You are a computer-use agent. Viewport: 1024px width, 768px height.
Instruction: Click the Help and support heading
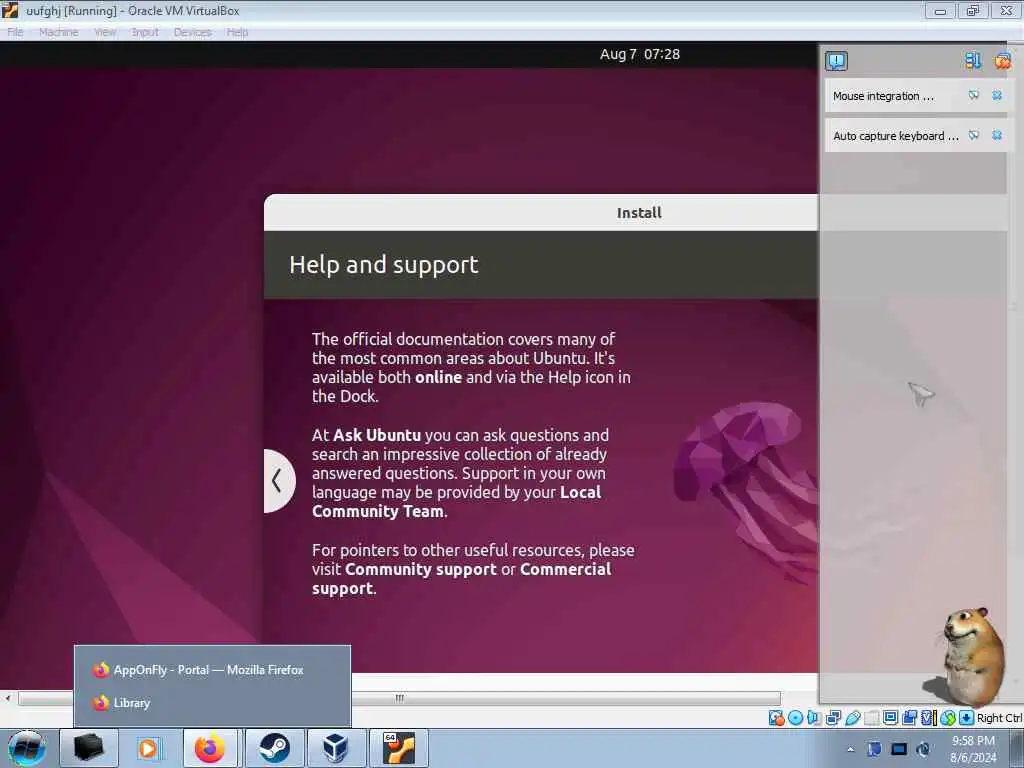[383, 264]
